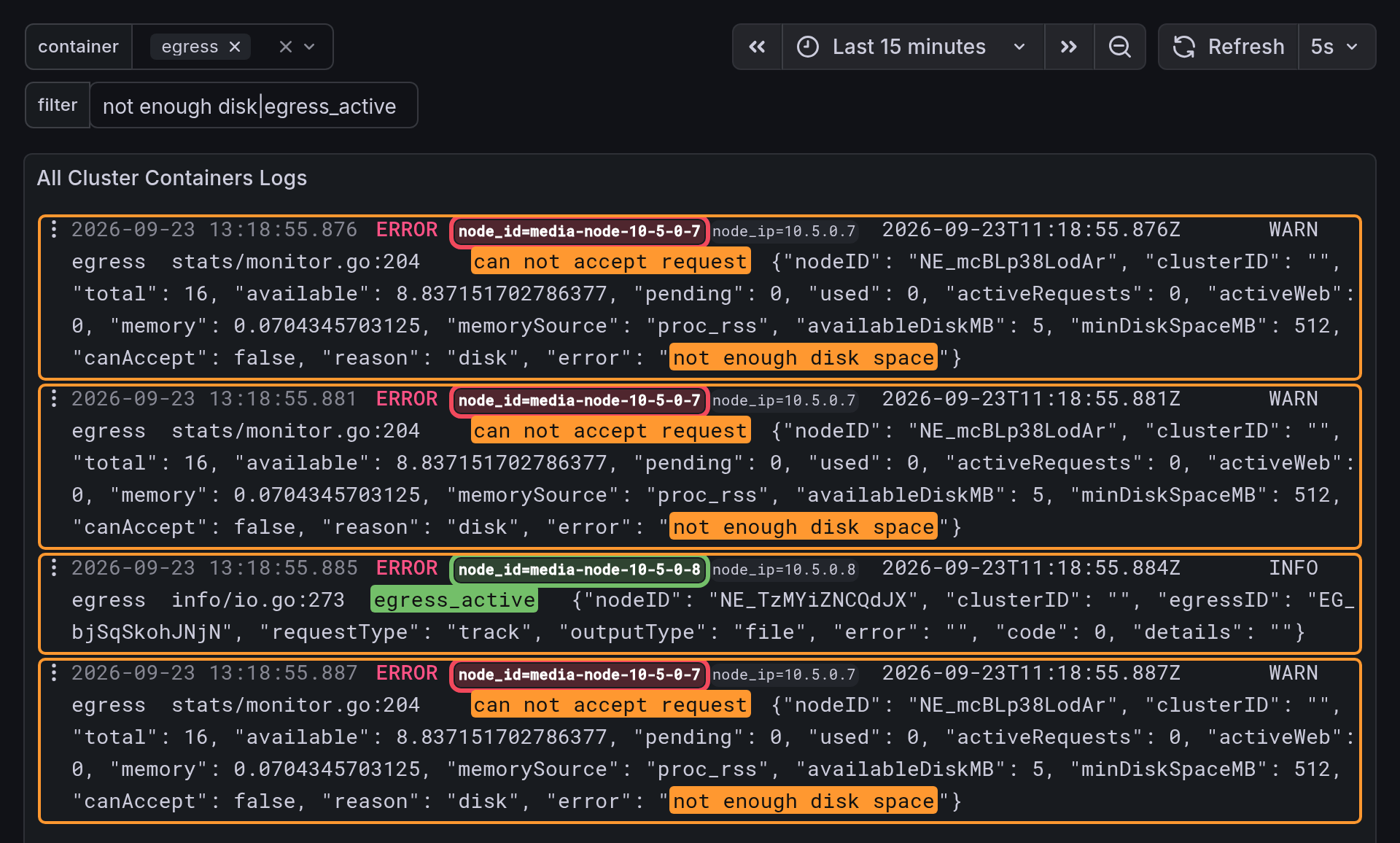
Task: Click node_ip label in the 13:18:55.876 log
Action: tap(784, 231)
